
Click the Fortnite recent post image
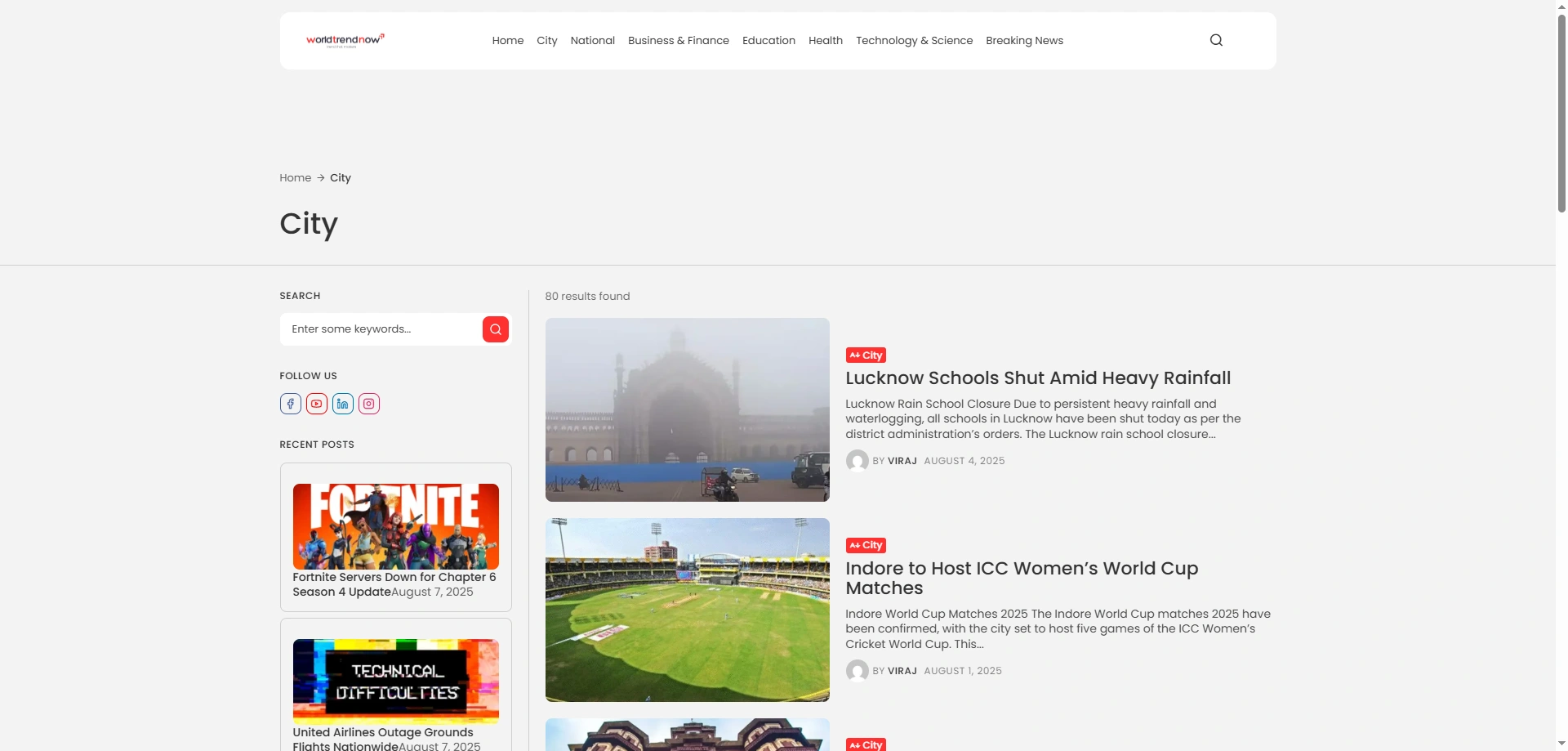396,526
